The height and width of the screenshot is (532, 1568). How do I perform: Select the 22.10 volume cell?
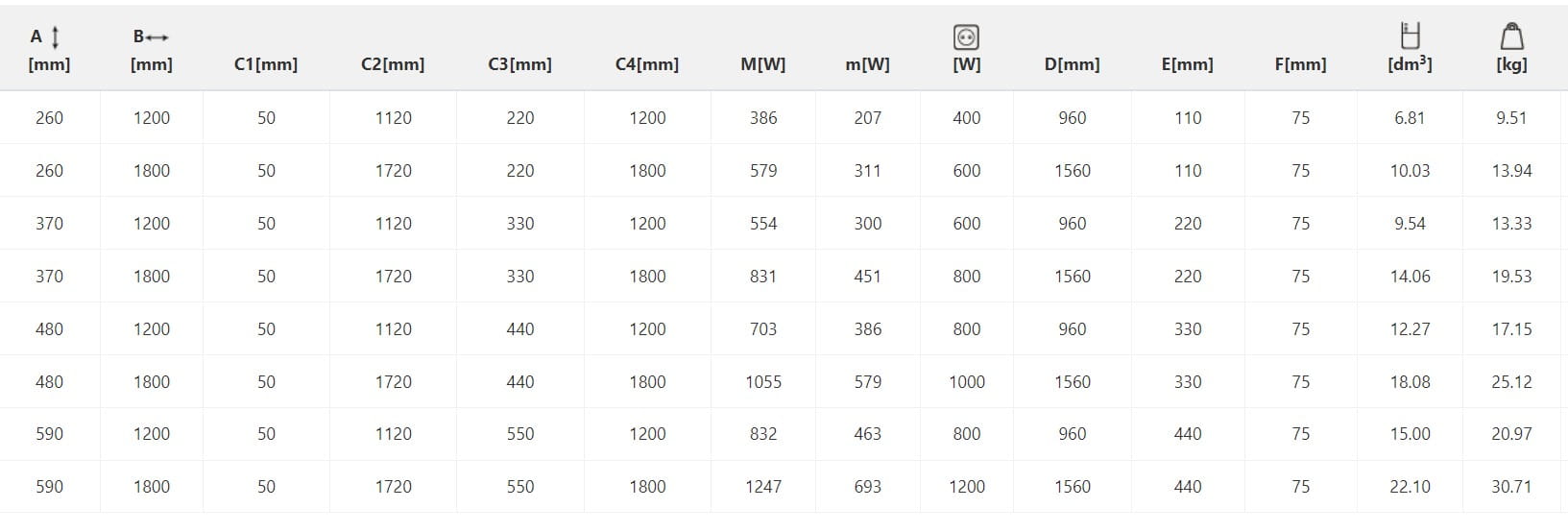[x=1410, y=487]
